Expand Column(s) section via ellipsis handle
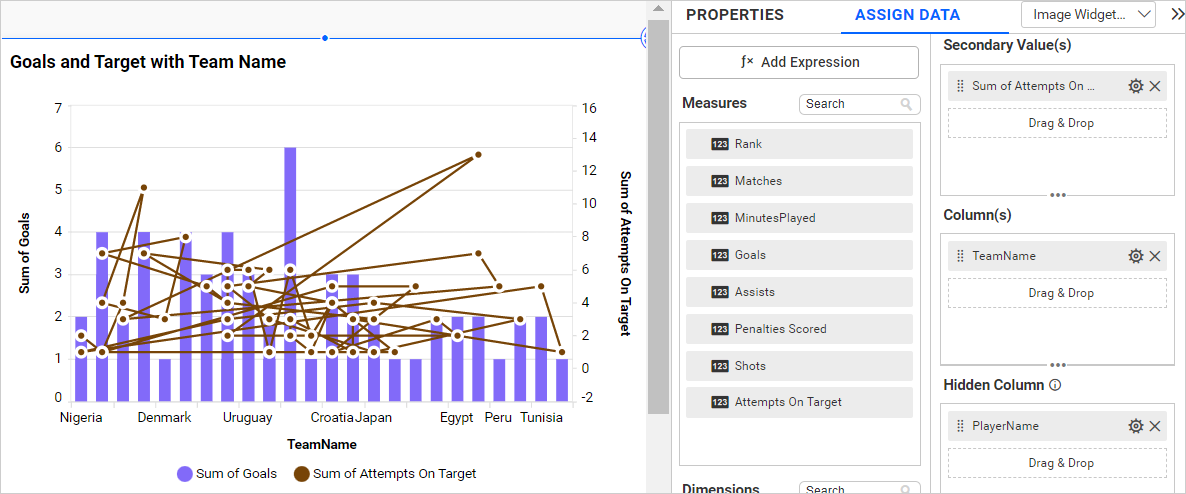This screenshot has height=494, width=1186. 1057,365
